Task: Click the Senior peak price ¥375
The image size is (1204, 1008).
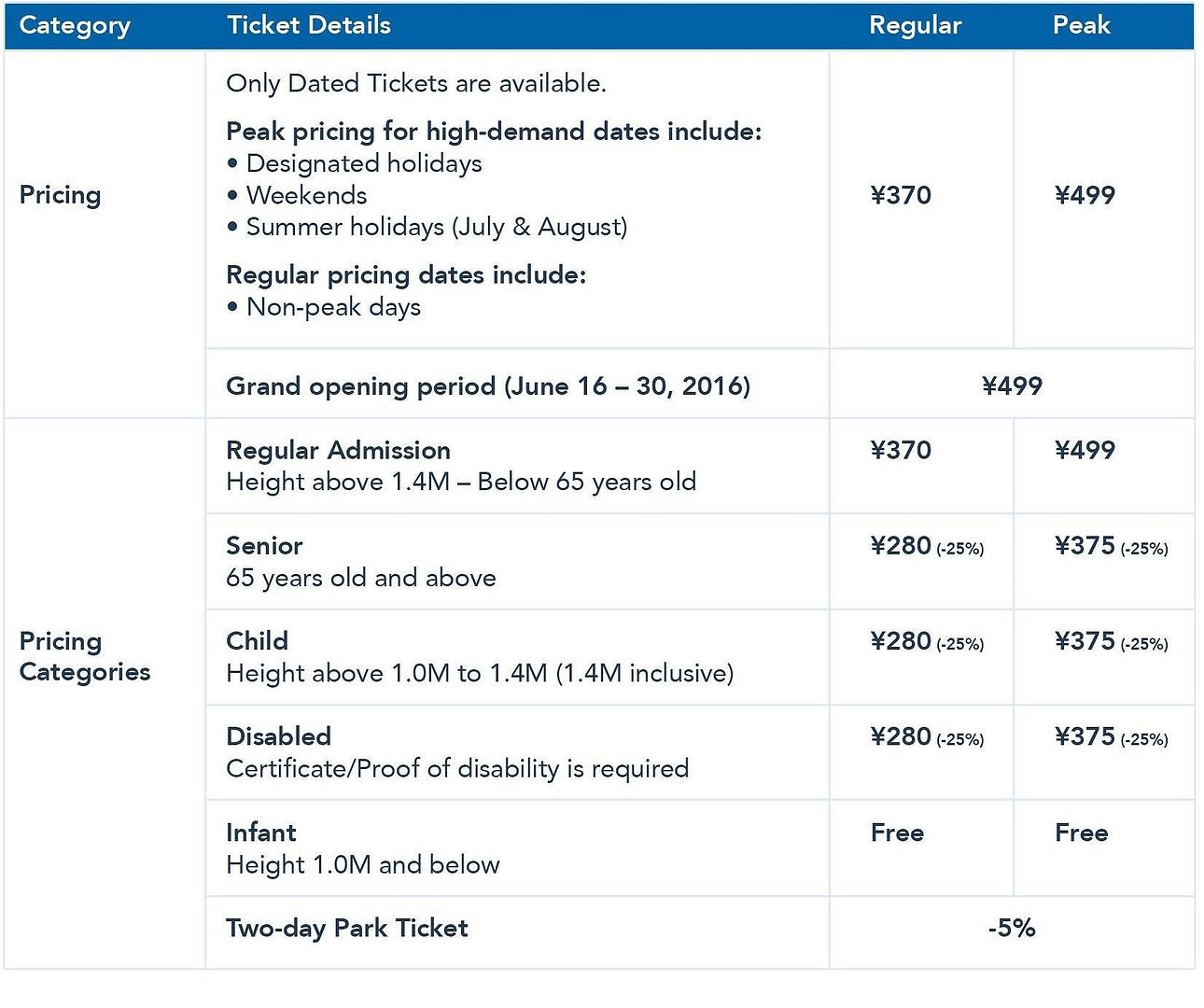Action: (x=1085, y=546)
